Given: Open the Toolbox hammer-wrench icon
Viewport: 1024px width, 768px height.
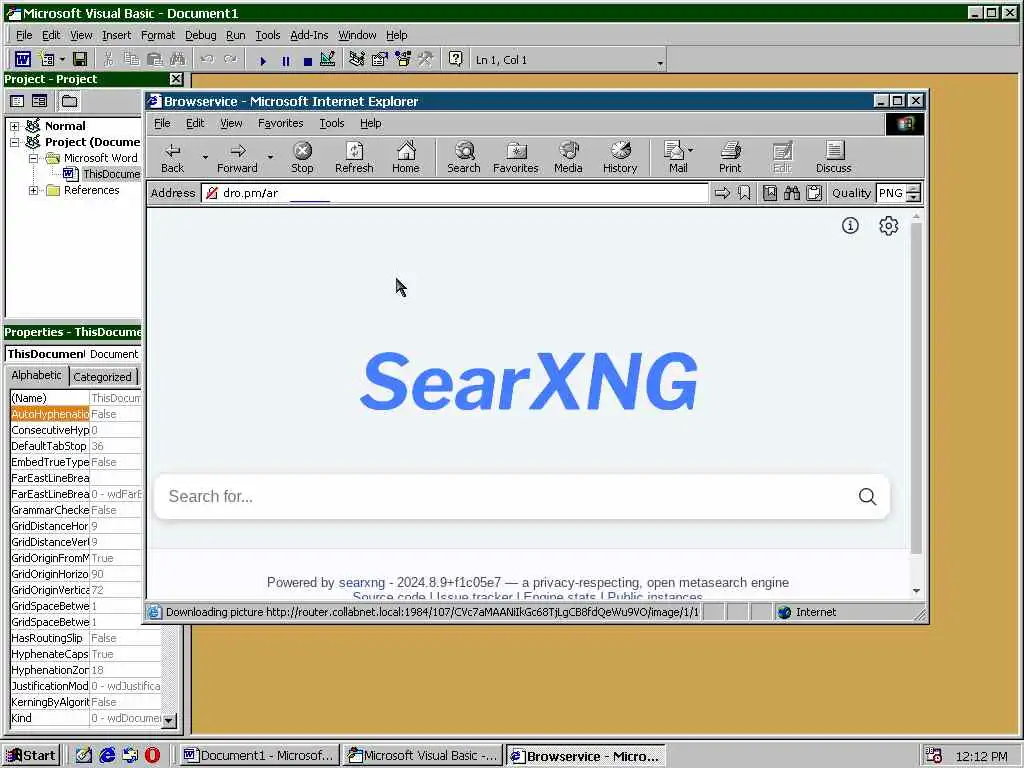Looking at the screenshot, I should pyautogui.click(x=426, y=59).
